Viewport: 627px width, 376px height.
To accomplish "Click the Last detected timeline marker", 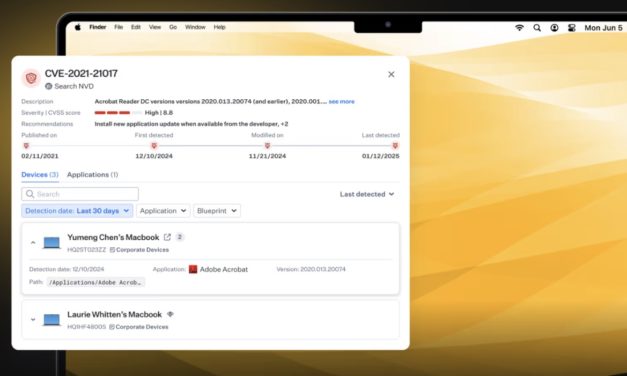I will [x=395, y=146].
